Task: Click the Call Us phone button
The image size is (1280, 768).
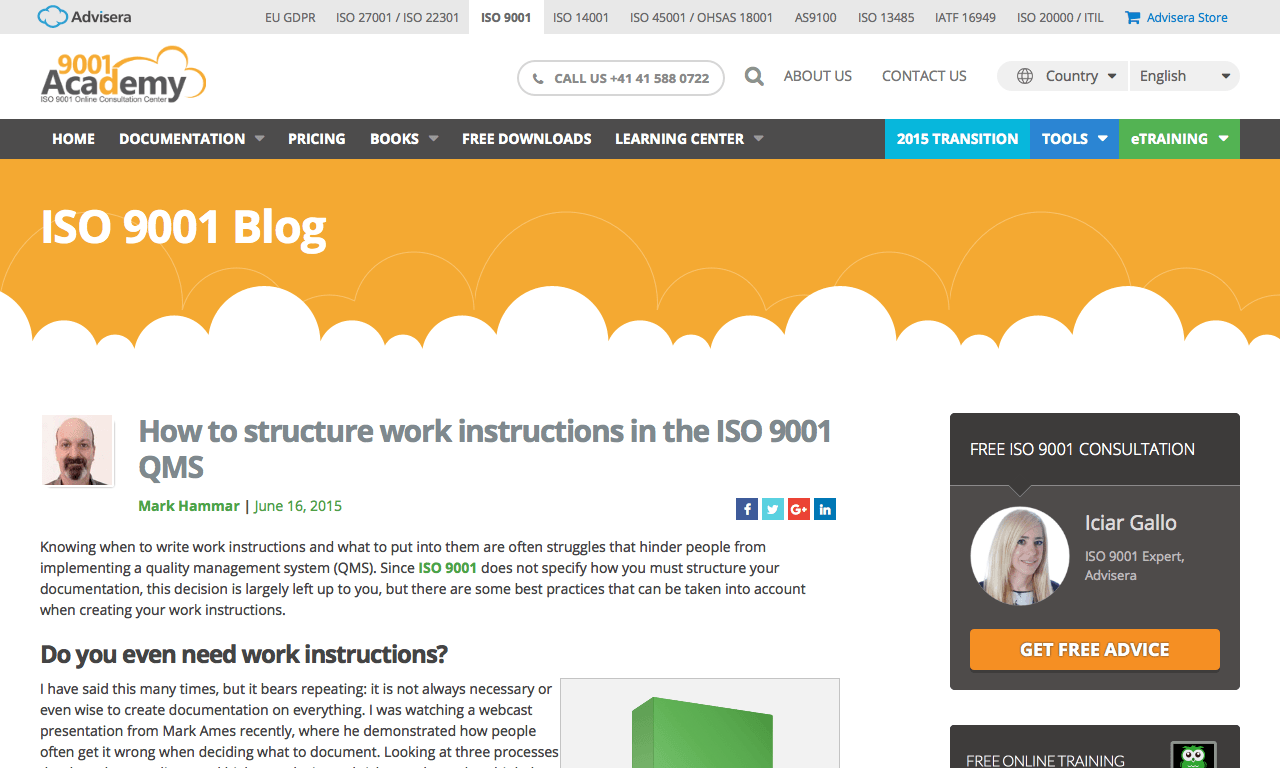Action: coord(621,78)
